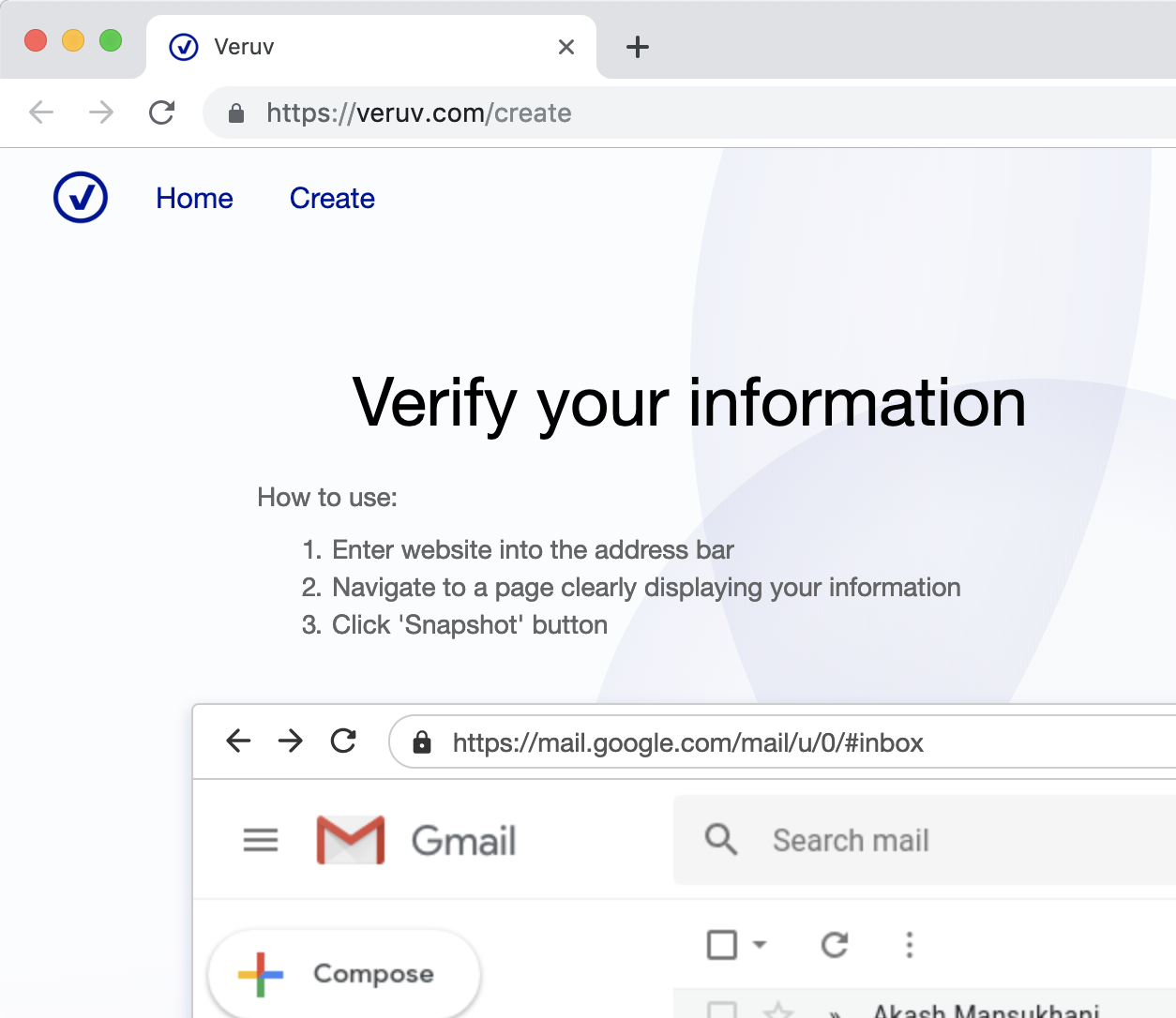Close the window with the red button
This screenshot has height=1018, width=1176.
[x=36, y=41]
